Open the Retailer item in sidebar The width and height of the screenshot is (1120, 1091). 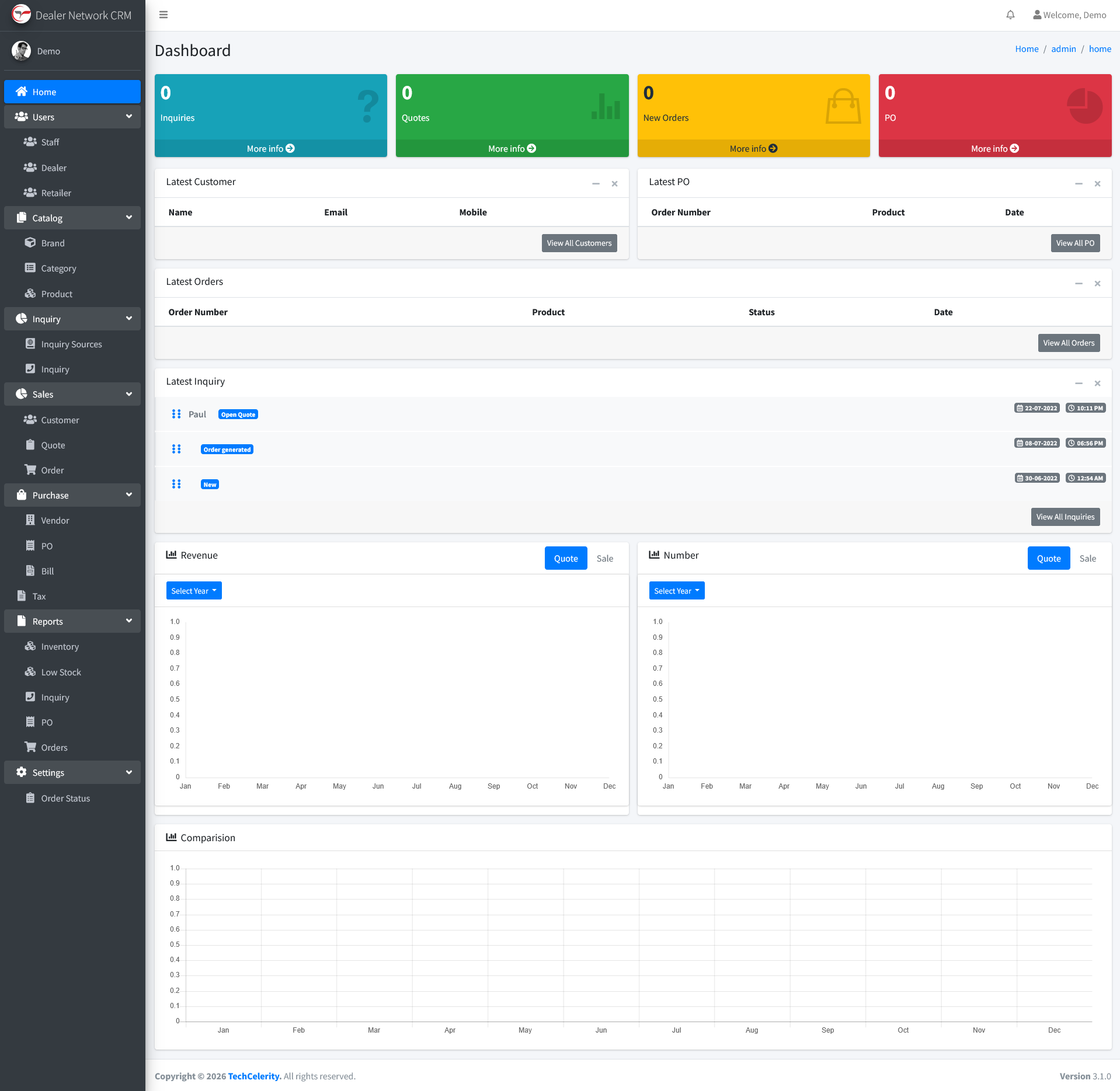pyautogui.click(x=72, y=193)
